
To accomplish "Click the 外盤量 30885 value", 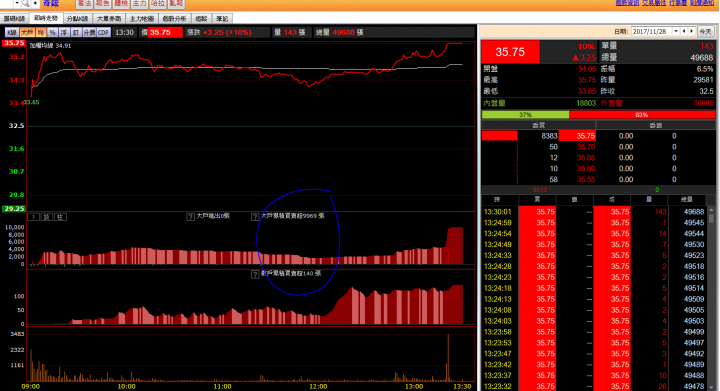I will pos(703,103).
